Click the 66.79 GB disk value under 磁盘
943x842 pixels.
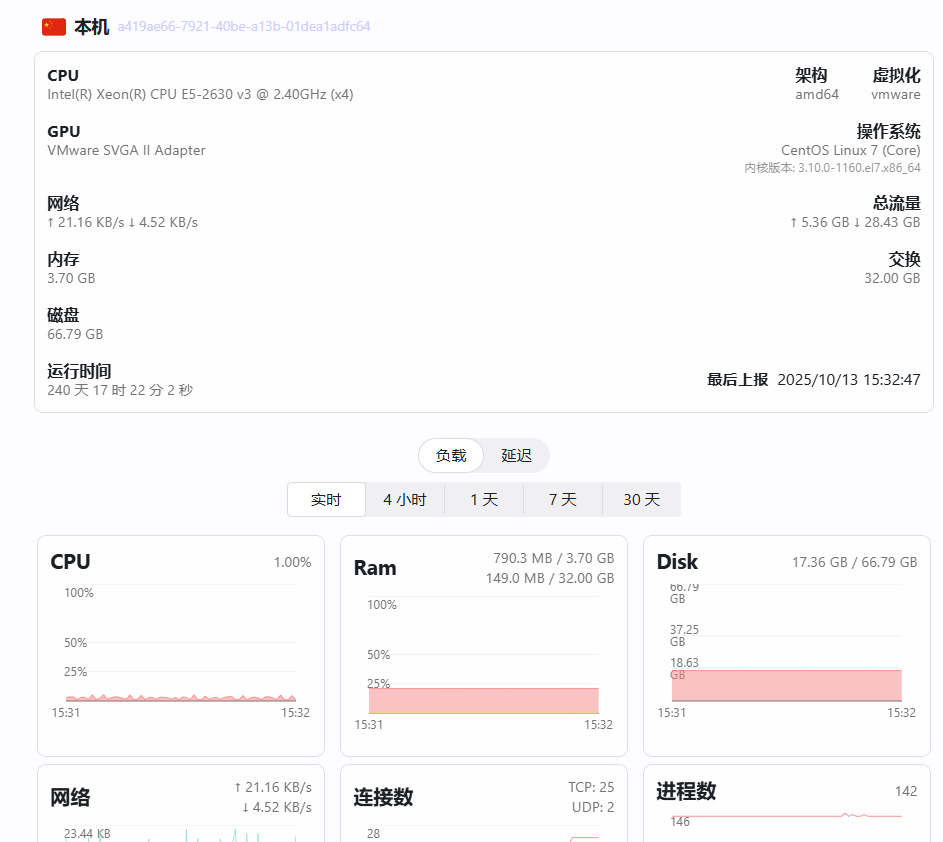(x=75, y=334)
